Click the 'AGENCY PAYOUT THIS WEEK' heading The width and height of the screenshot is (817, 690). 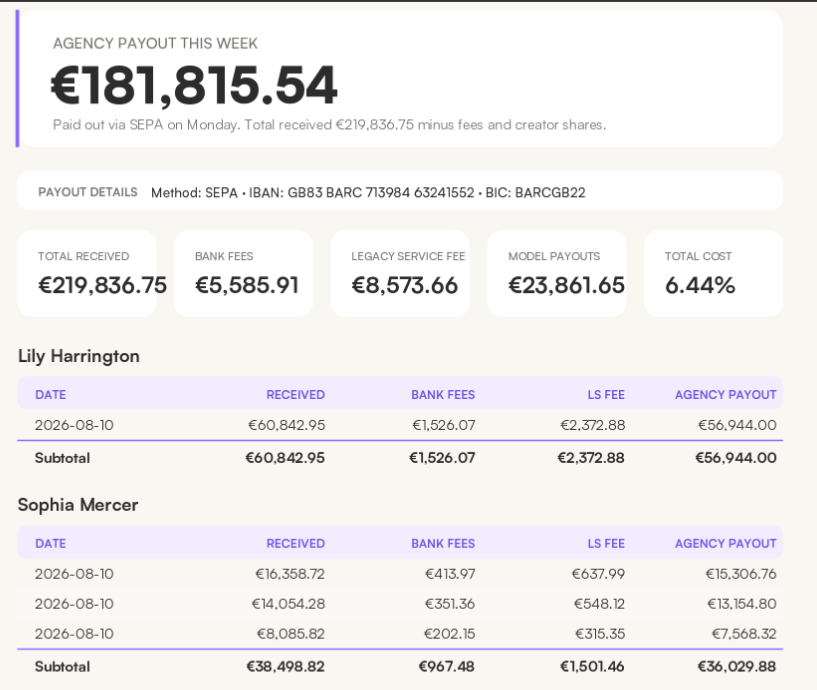pos(155,43)
